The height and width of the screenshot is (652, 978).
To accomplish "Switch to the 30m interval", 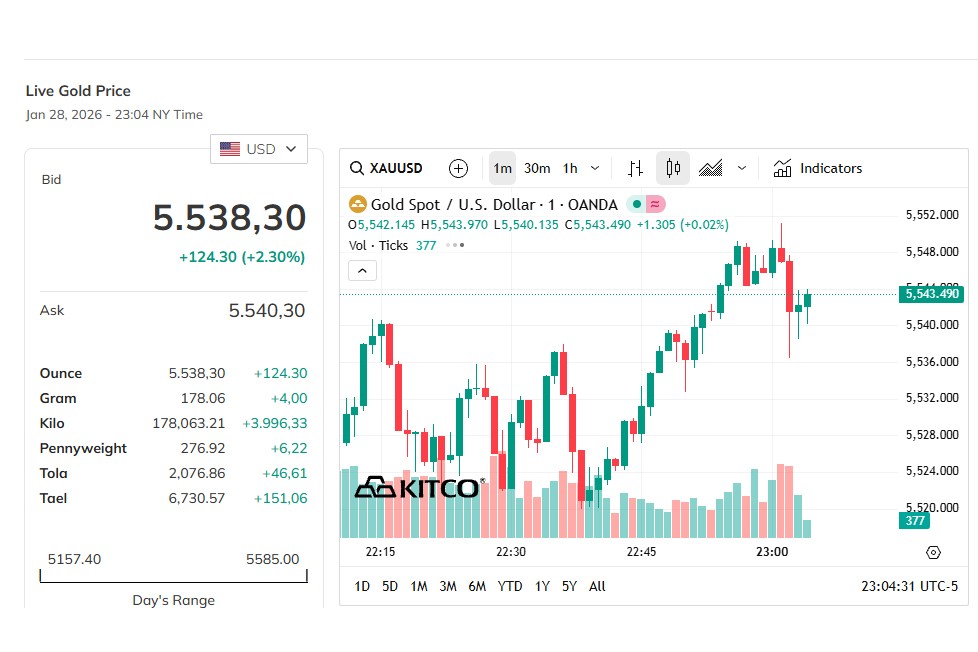I will pos(537,168).
